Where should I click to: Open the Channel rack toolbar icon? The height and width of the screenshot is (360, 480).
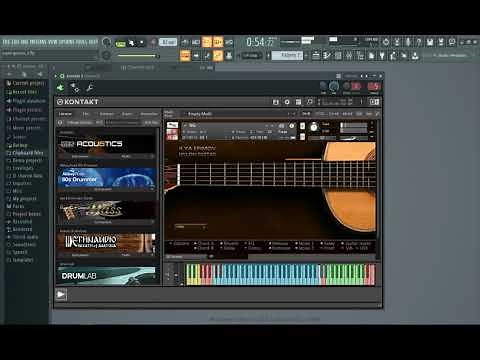pyautogui.click(x=338, y=56)
